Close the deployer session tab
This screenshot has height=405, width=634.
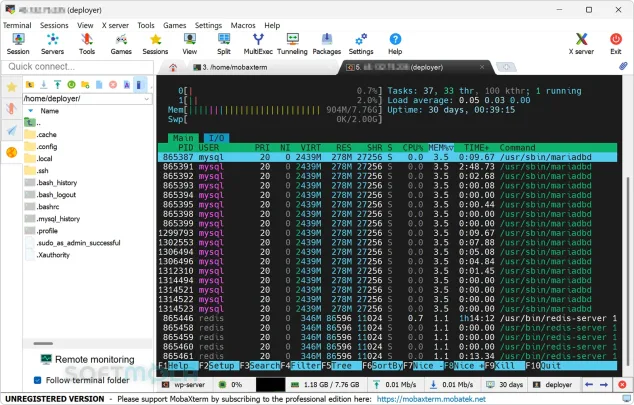pos(482,67)
